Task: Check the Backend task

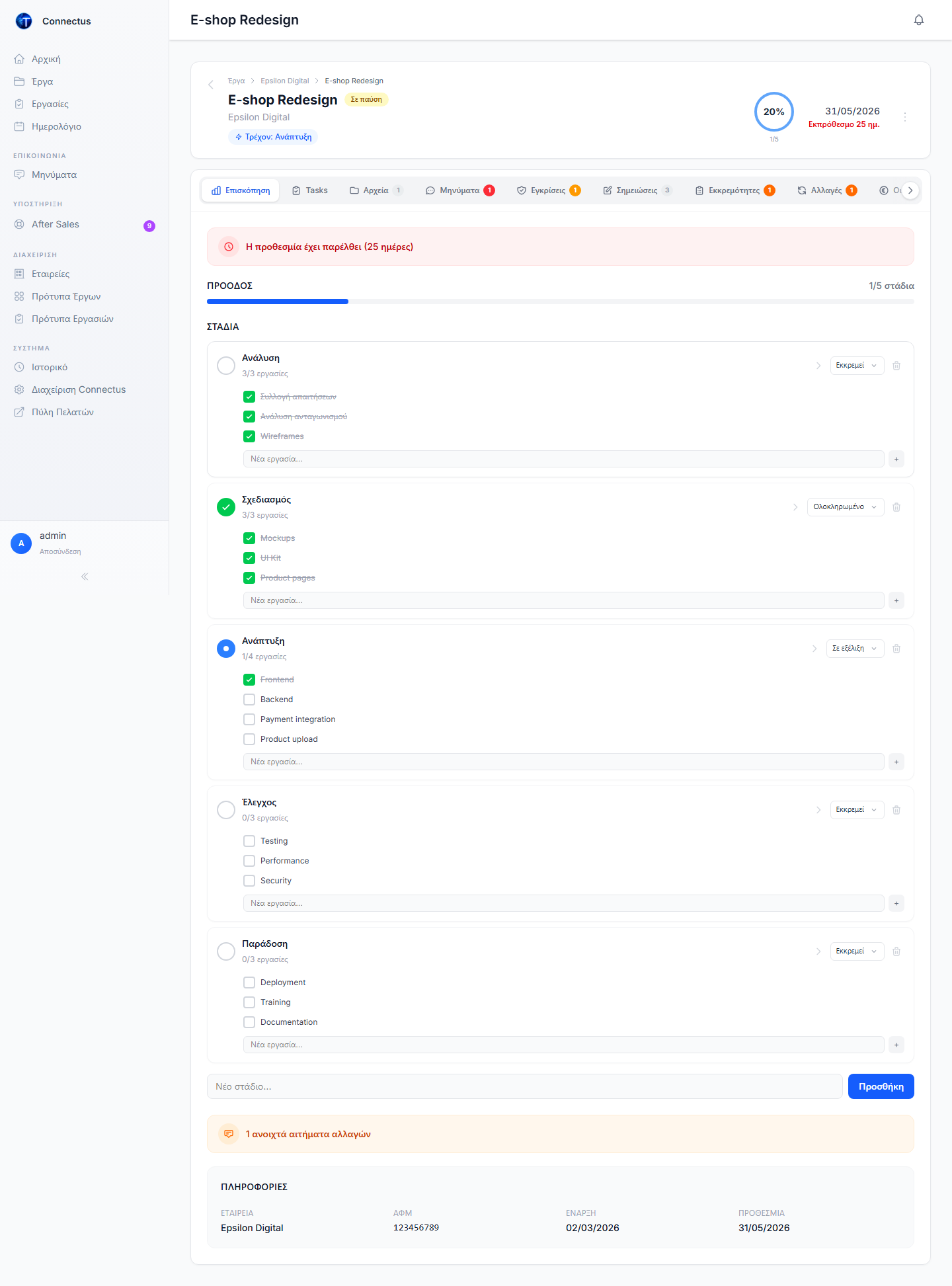Action: point(249,700)
